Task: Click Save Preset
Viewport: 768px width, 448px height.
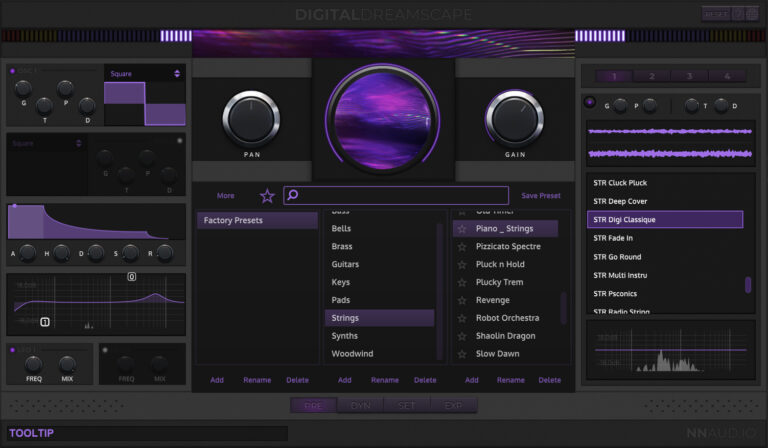Action: [x=541, y=195]
